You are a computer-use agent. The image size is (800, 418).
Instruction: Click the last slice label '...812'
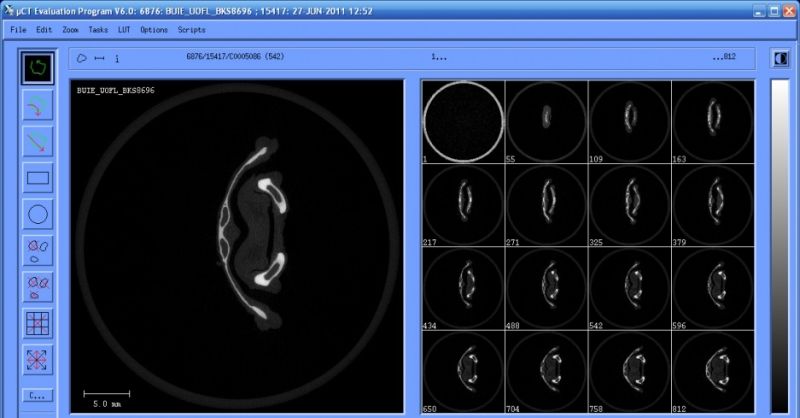click(724, 57)
